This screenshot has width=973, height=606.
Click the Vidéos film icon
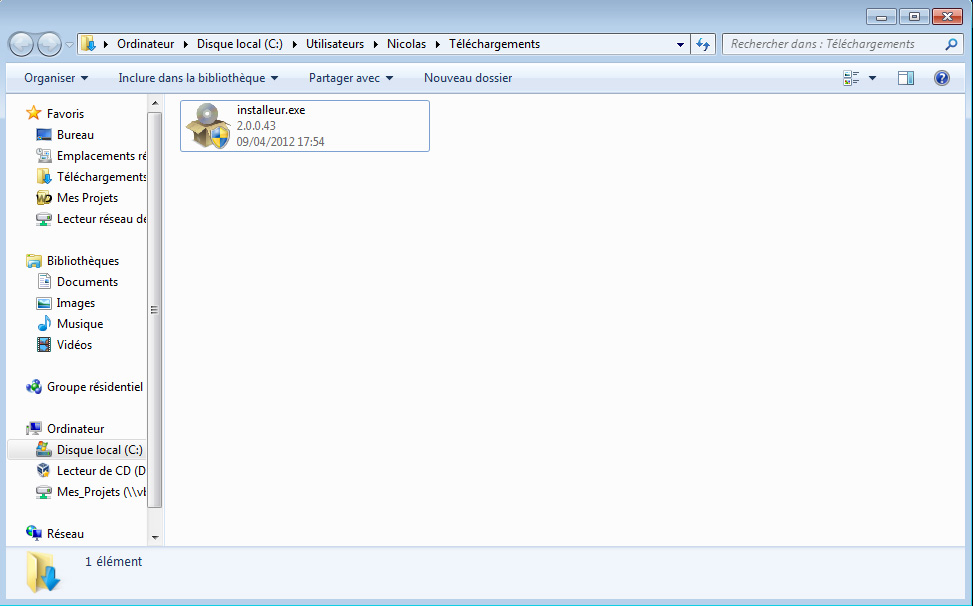pos(43,345)
